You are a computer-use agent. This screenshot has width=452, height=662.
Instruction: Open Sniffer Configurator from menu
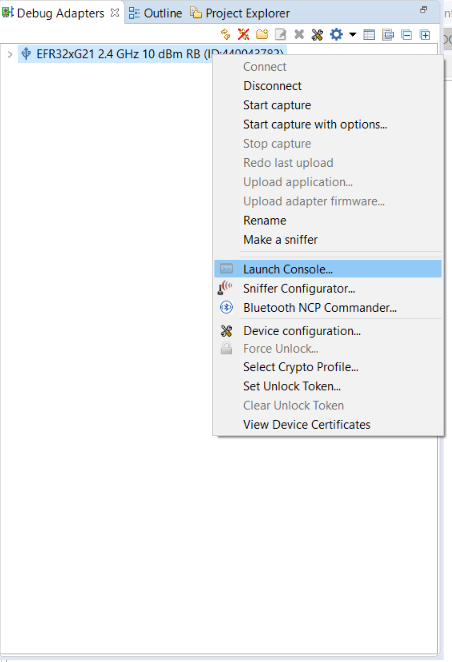coord(299,289)
